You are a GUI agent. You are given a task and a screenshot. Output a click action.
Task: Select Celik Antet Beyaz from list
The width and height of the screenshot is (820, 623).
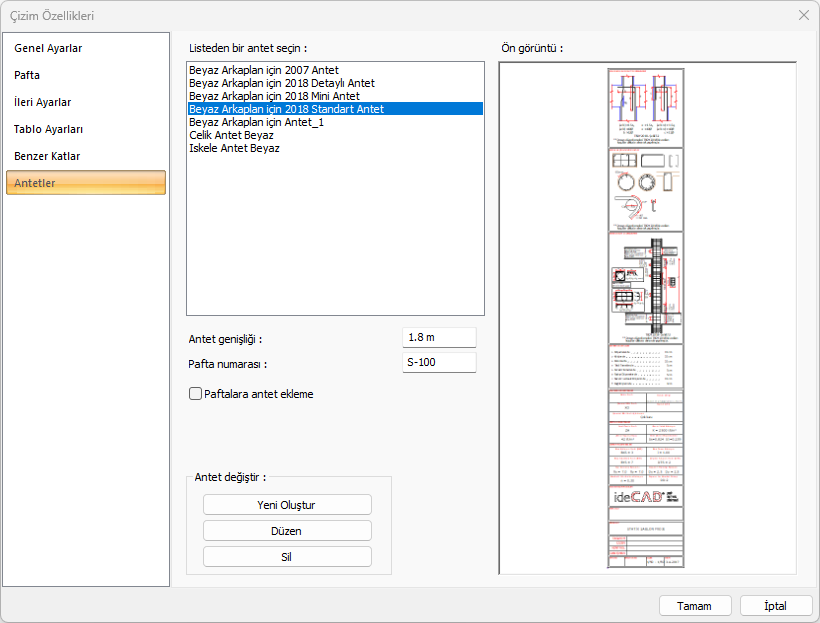(231, 135)
